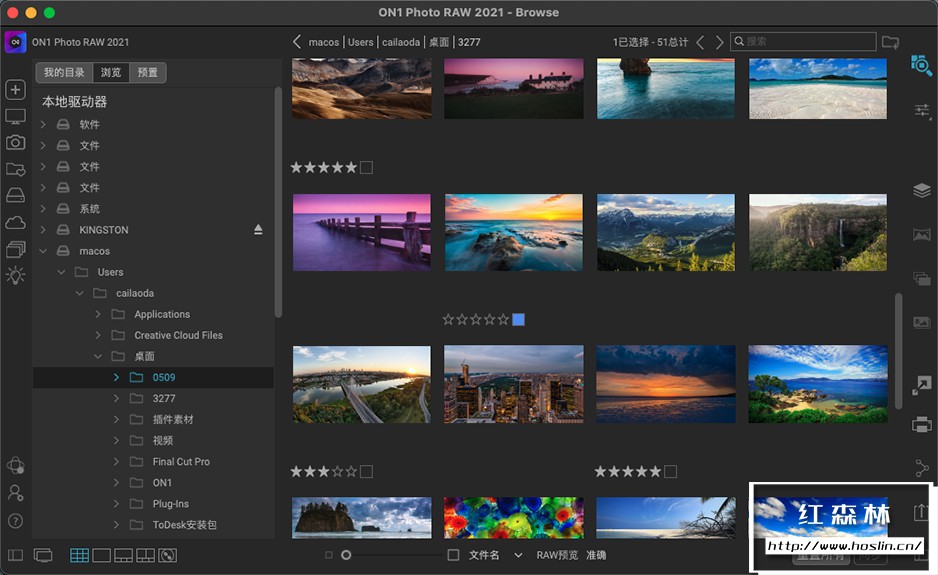Viewport: 938px width, 575px height.
Task: Switch to grid thumbnail view
Action: (x=79, y=555)
